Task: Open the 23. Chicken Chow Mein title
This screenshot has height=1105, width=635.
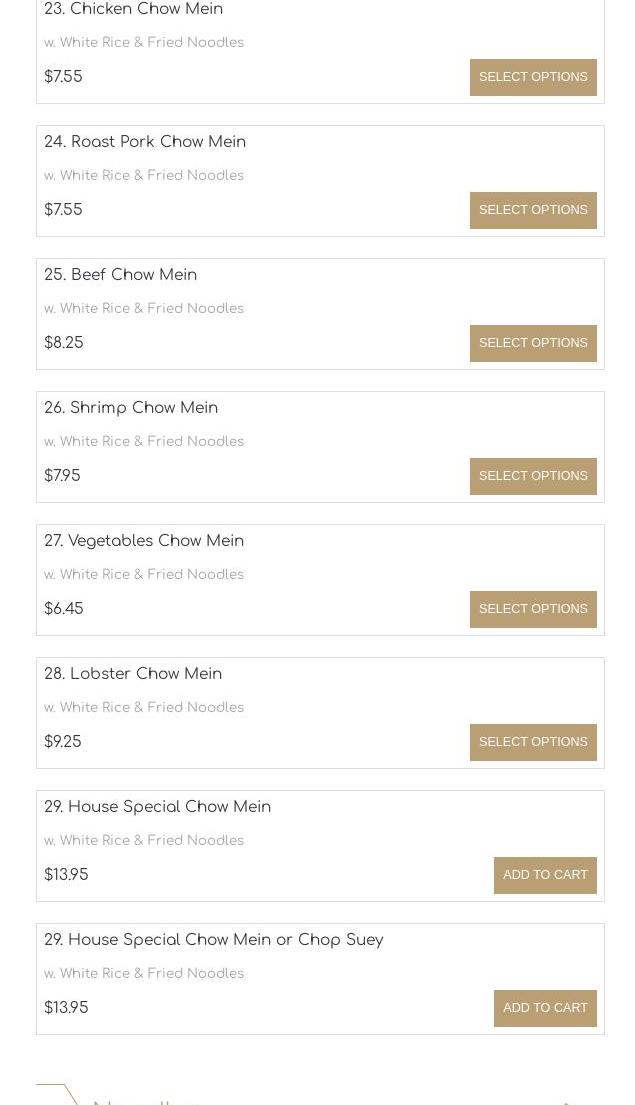Action: 133,9
